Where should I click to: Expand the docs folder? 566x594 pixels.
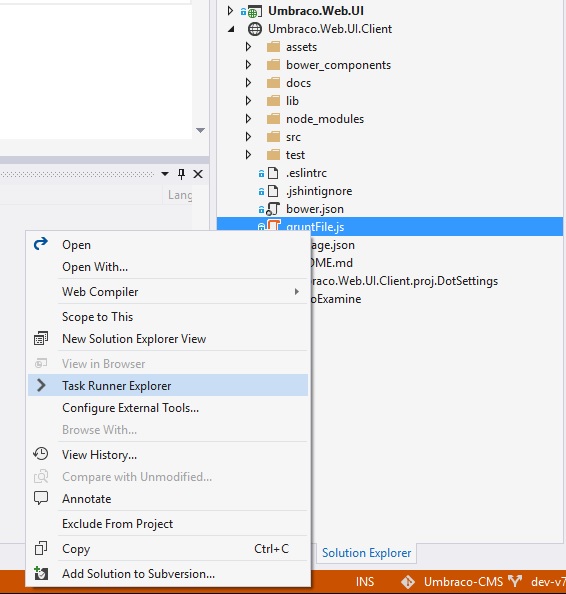pyautogui.click(x=248, y=83)
